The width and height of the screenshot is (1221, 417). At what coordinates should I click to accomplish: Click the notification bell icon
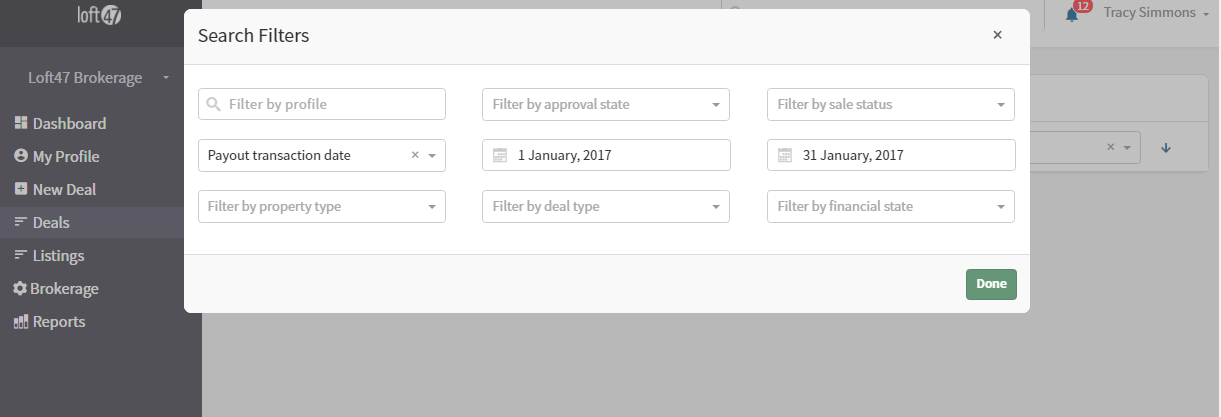[x=1071, y=15]
